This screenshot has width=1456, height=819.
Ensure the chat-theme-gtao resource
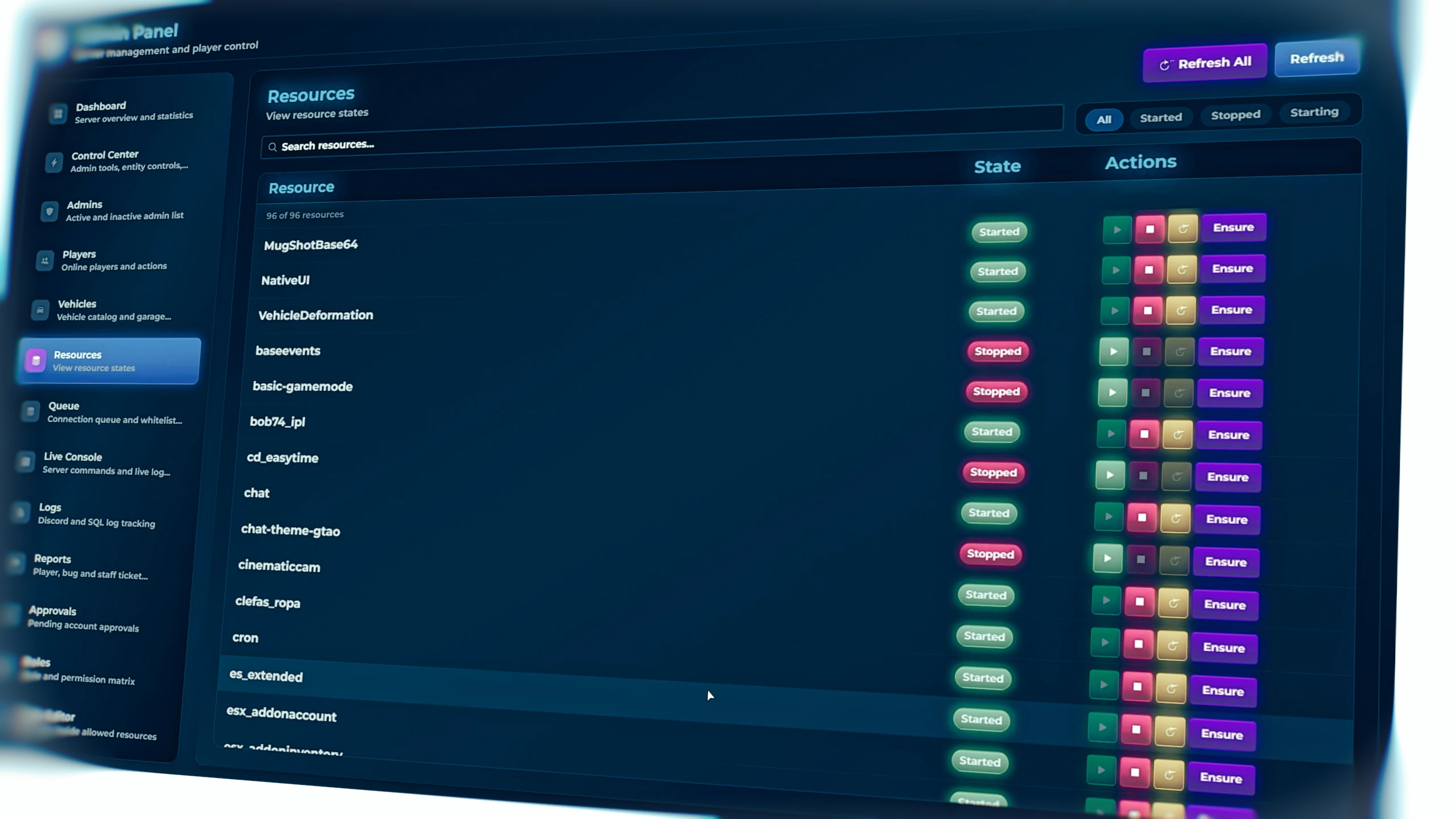tap(1225, 562)
